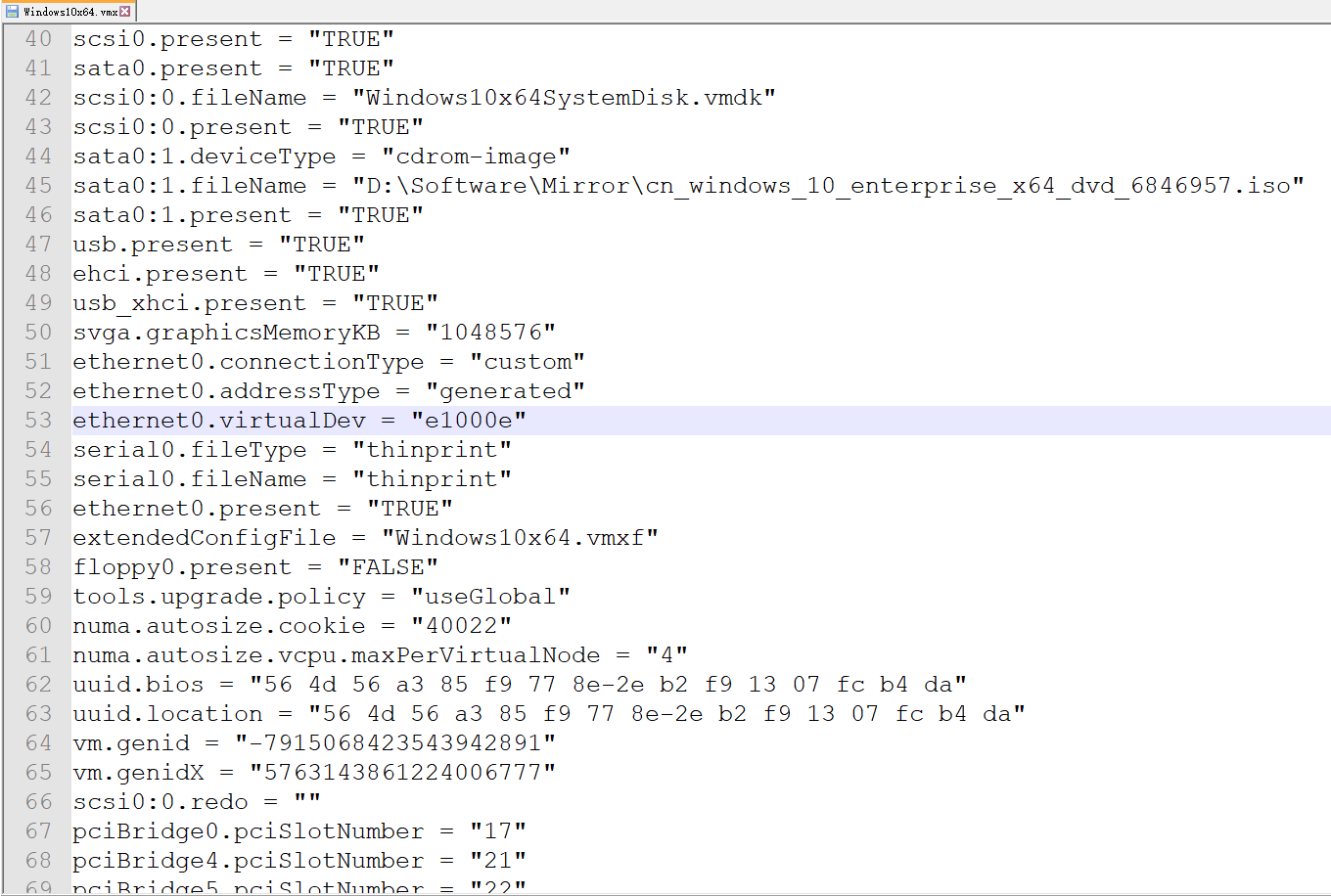The width and height of the screenshot is (1331, 896).
Task: Click the "useGlobal" upgrade policy value
Action: coord(490,597)
